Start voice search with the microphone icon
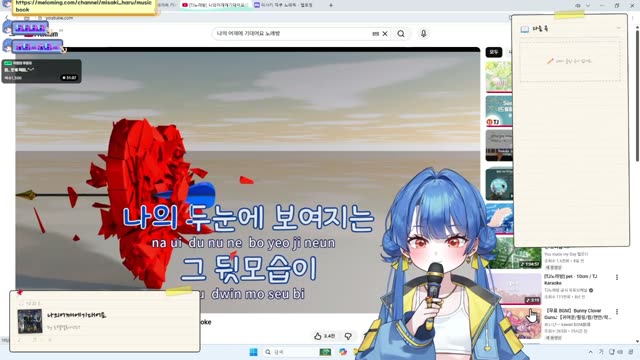640x360 pixels. tap(423, 34)
